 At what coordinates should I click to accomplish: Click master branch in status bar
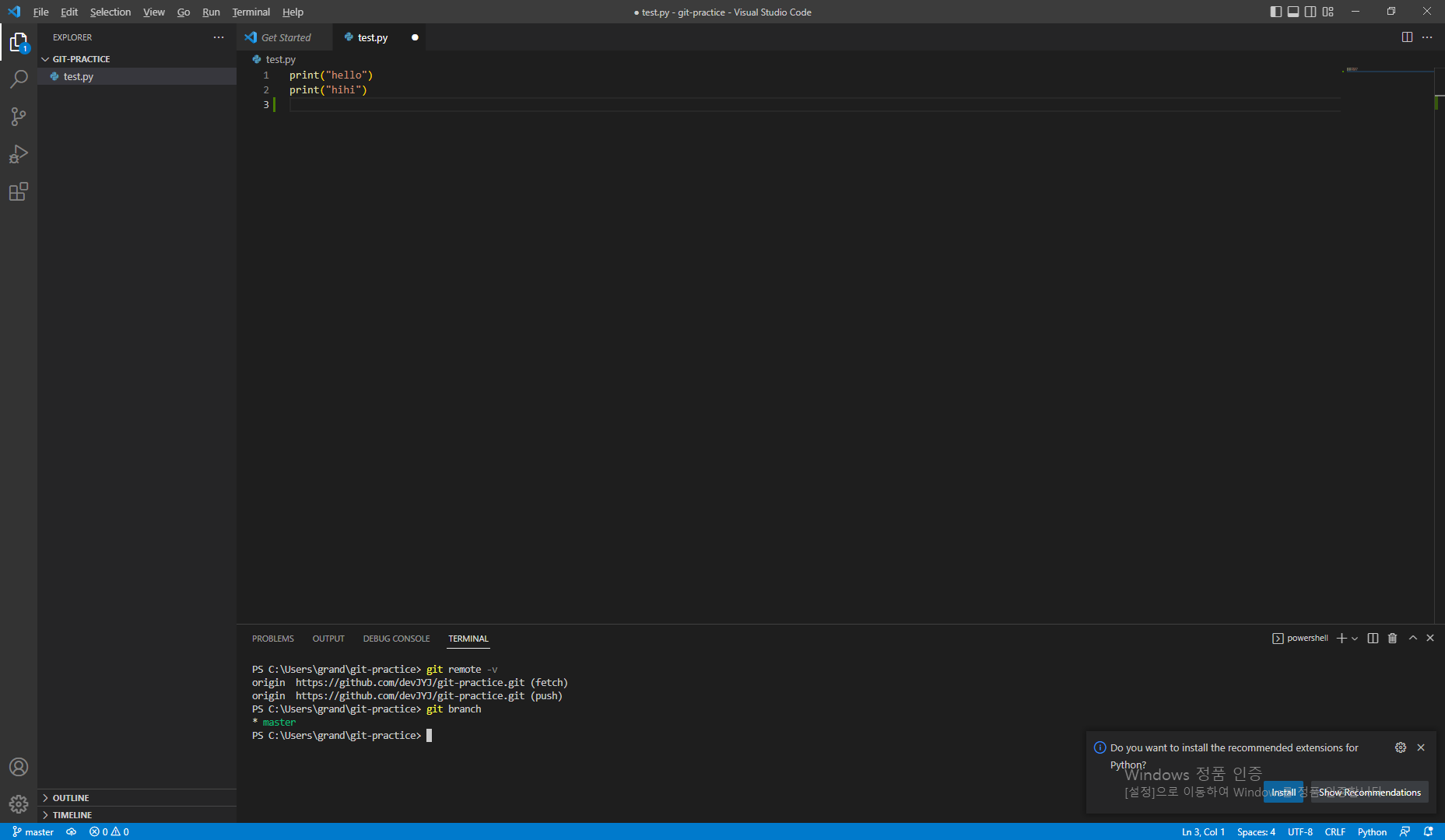pos(33,831)
